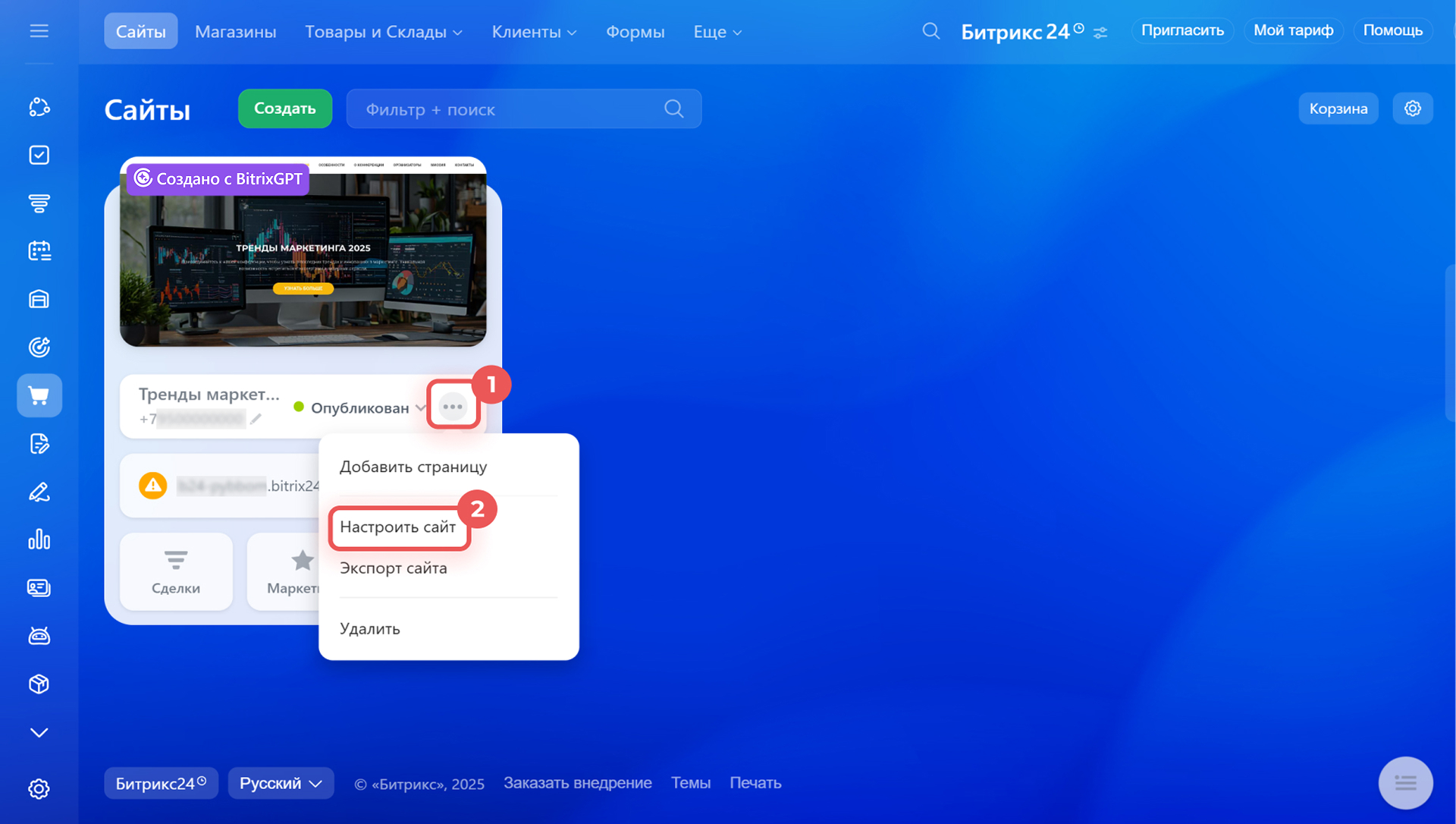Image resolution: width=1456 pixels, height=824 pixels.
Task: Click the Фильтр + поиск input field
Action: (508, 109)
